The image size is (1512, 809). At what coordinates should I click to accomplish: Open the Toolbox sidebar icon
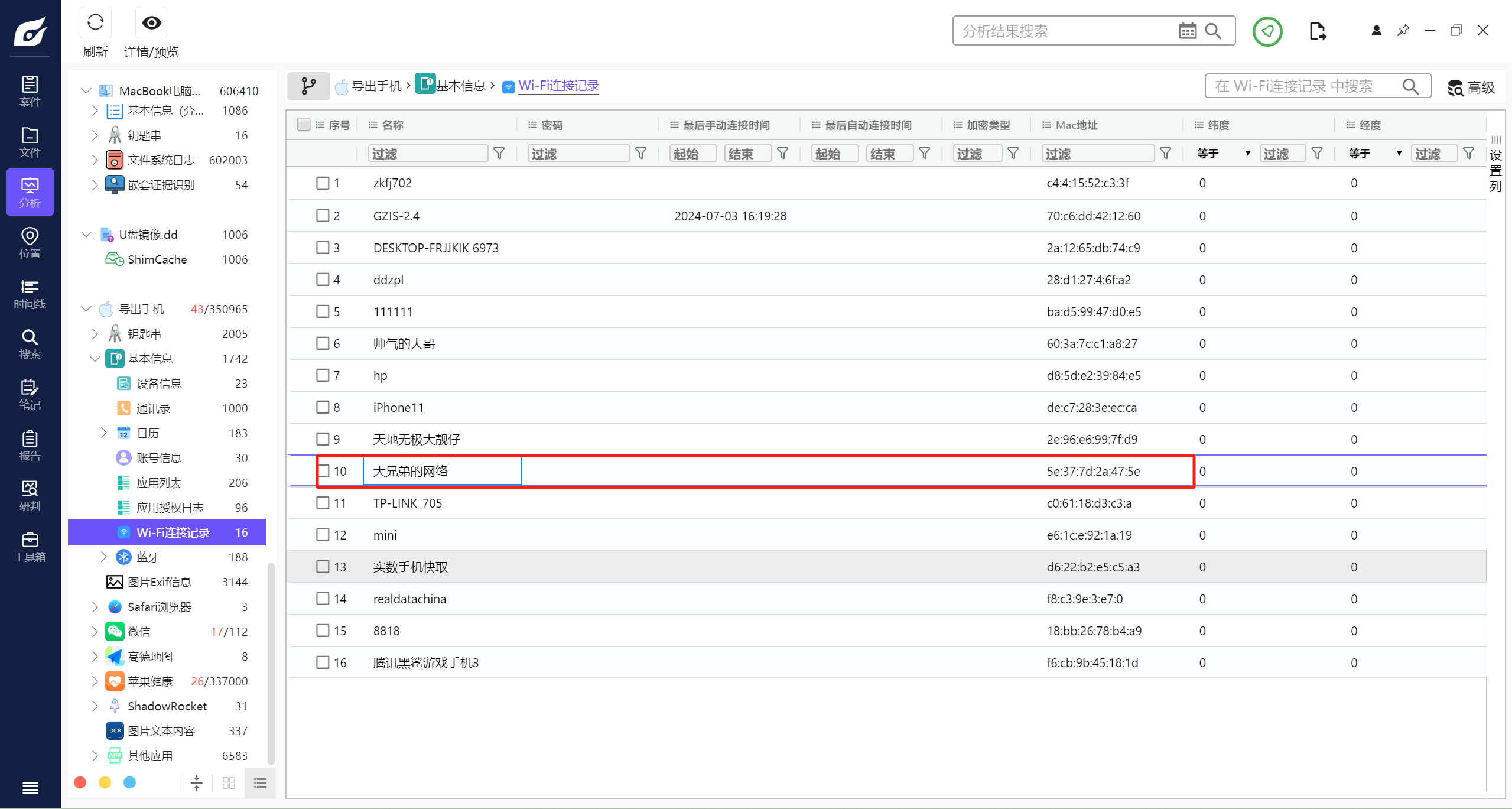(30, 547)
